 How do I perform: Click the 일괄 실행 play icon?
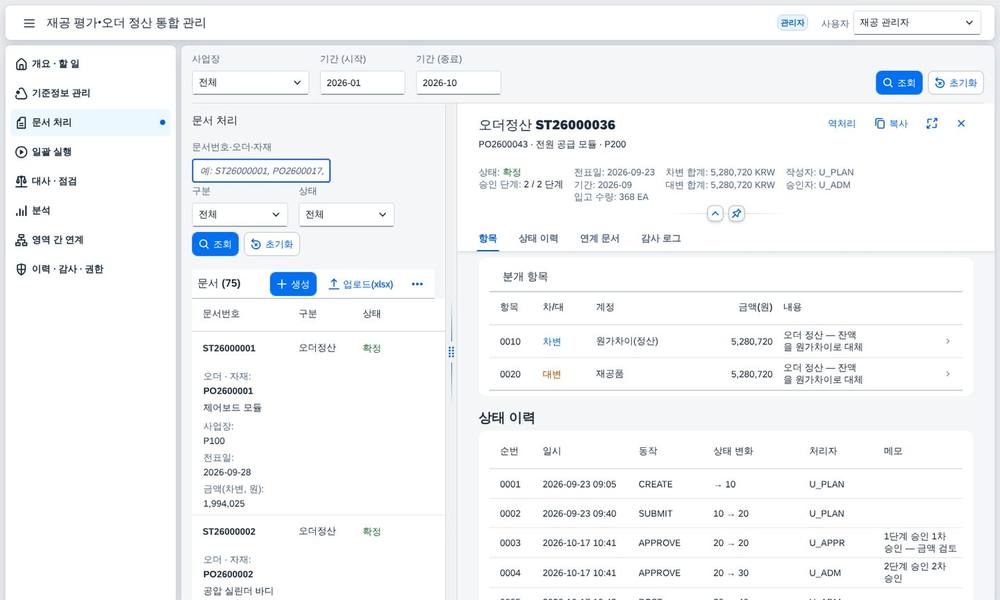[21, 152]
